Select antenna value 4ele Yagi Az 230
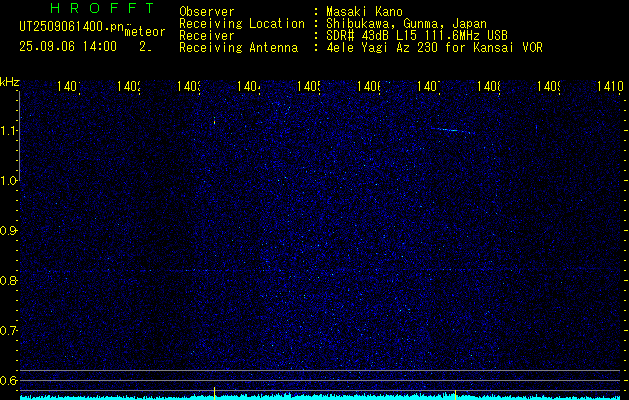The width and height of the screenshot is (629, 400). pos(384,48)
